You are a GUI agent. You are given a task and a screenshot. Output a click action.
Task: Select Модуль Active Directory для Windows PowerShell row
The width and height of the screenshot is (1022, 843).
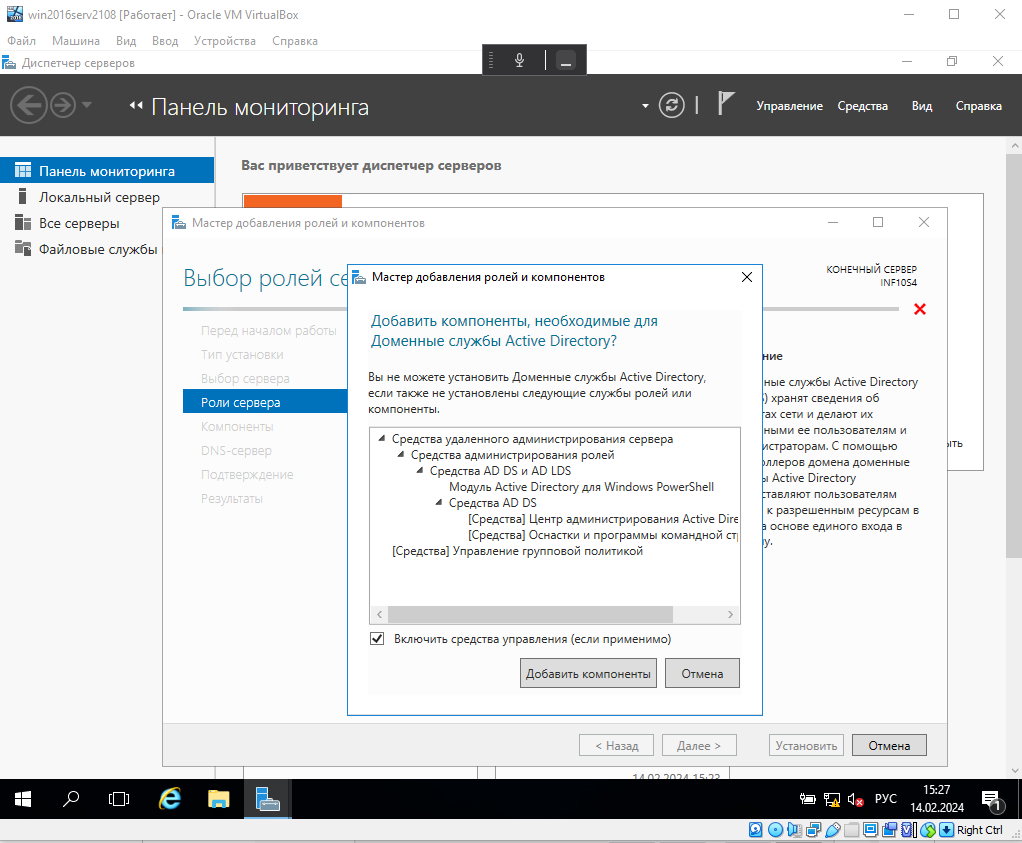click(x=581, y=487)
